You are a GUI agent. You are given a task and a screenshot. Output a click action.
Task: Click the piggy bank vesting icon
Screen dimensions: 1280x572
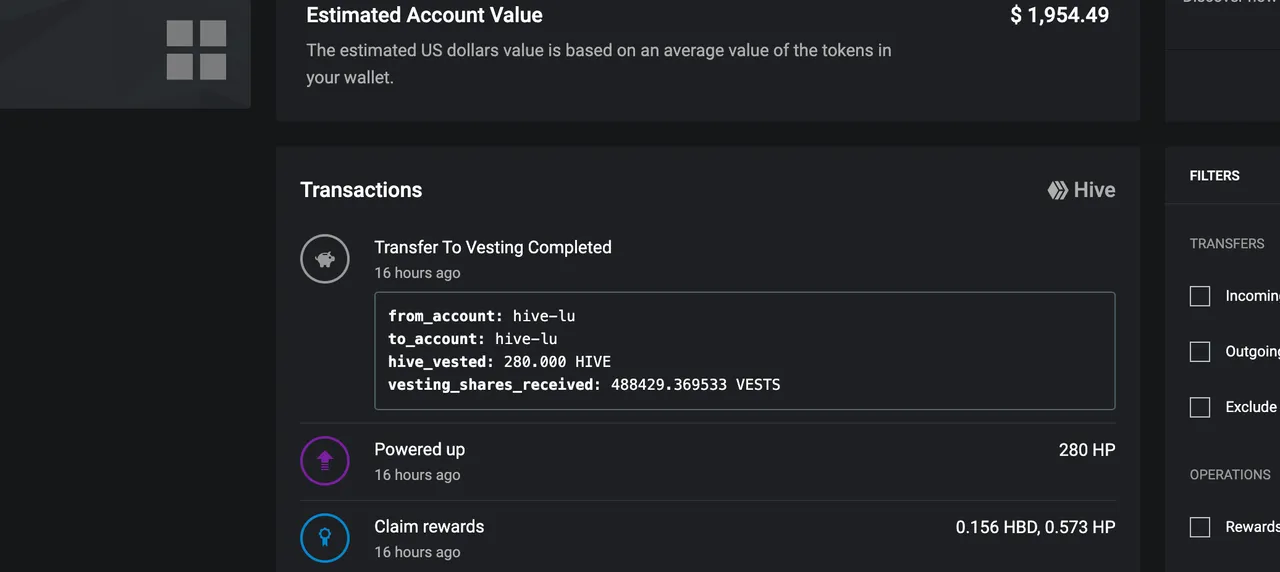tap(325, 259)
